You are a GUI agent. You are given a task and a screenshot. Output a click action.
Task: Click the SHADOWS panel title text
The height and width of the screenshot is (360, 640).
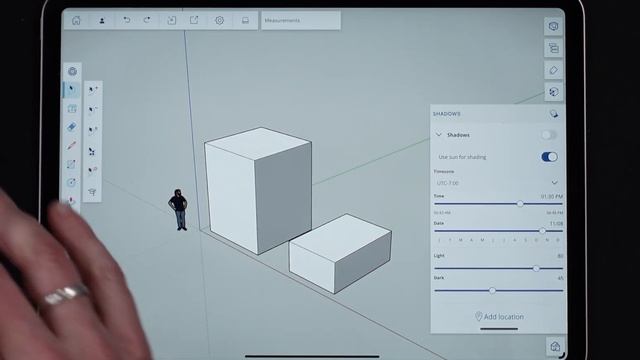point(447,114)
